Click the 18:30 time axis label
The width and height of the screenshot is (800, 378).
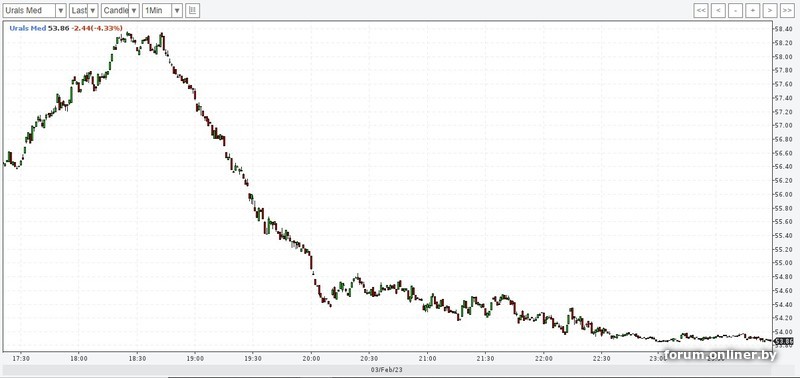137,358
